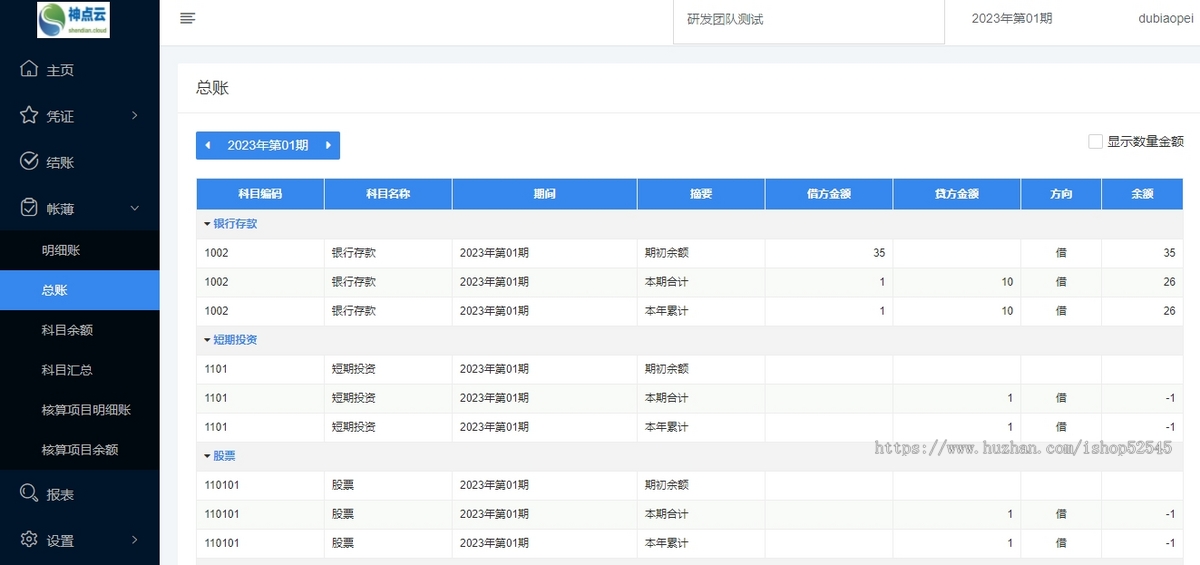
Task: Collapse the 帐簿 menu chevron
Action: [134, 208]
